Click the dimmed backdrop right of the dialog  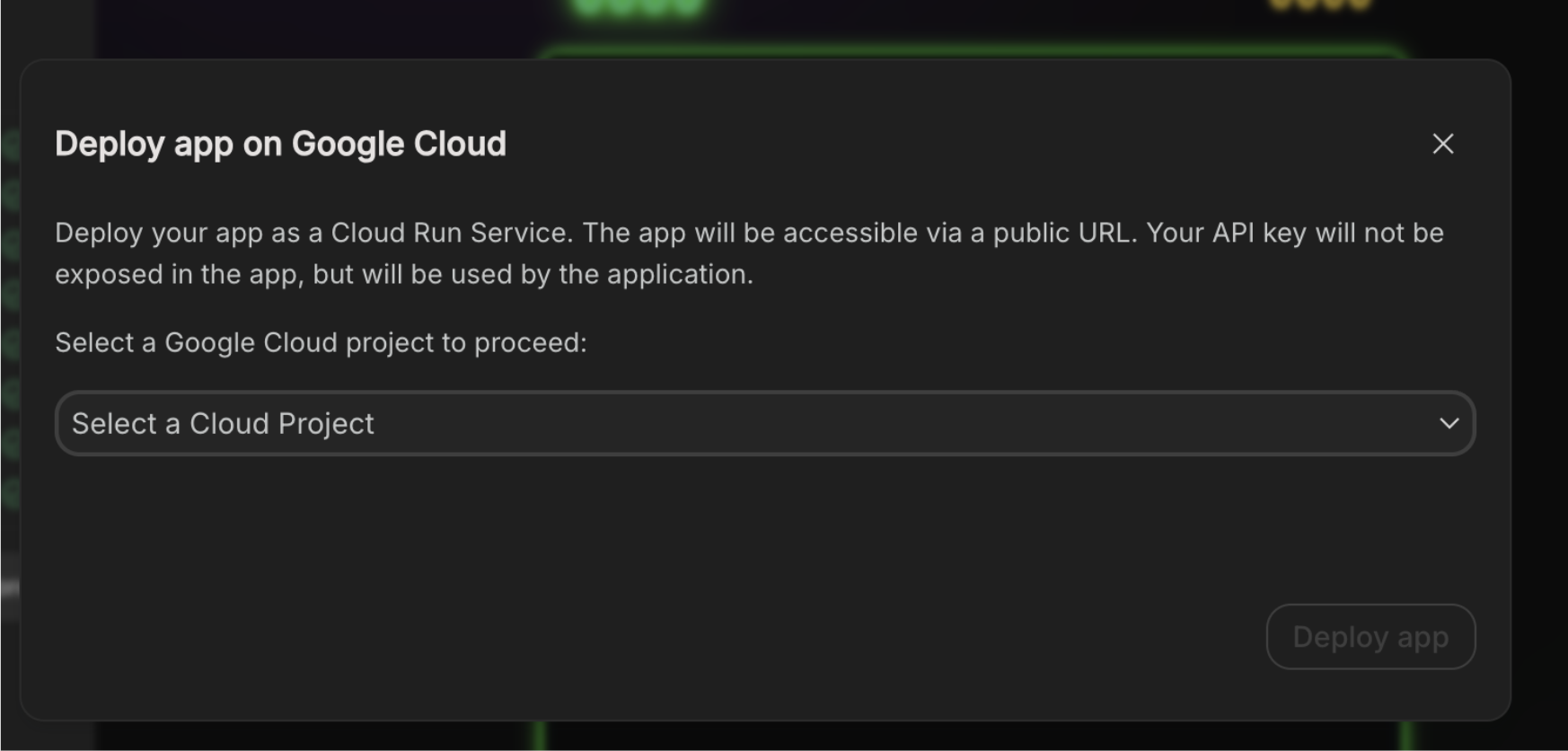click(x=1539, y=377)
